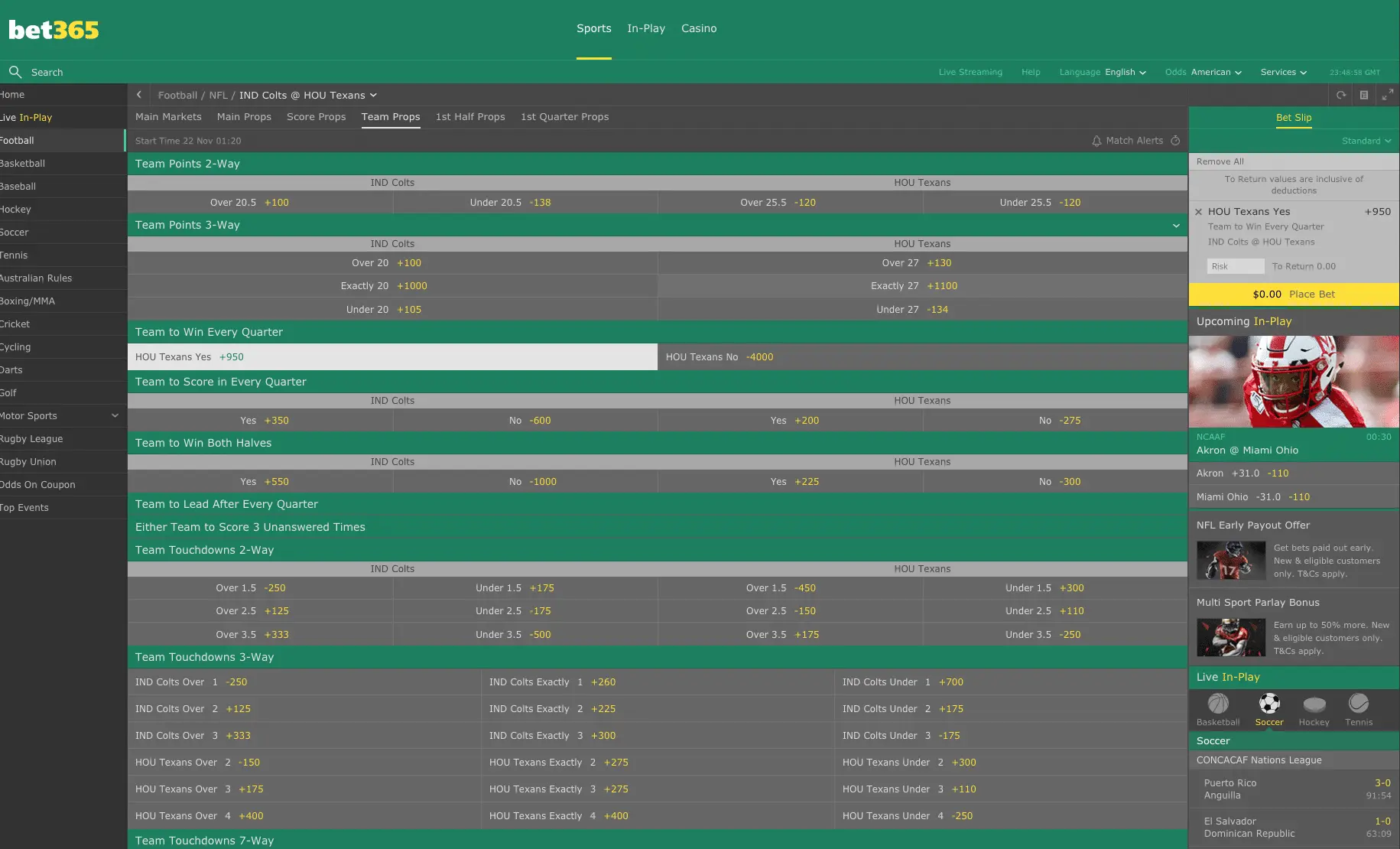Viewport: 1400px width, 849px height.
Task: Select IND Colts Win Both Halves Yes +550
Action: [260, 482]
